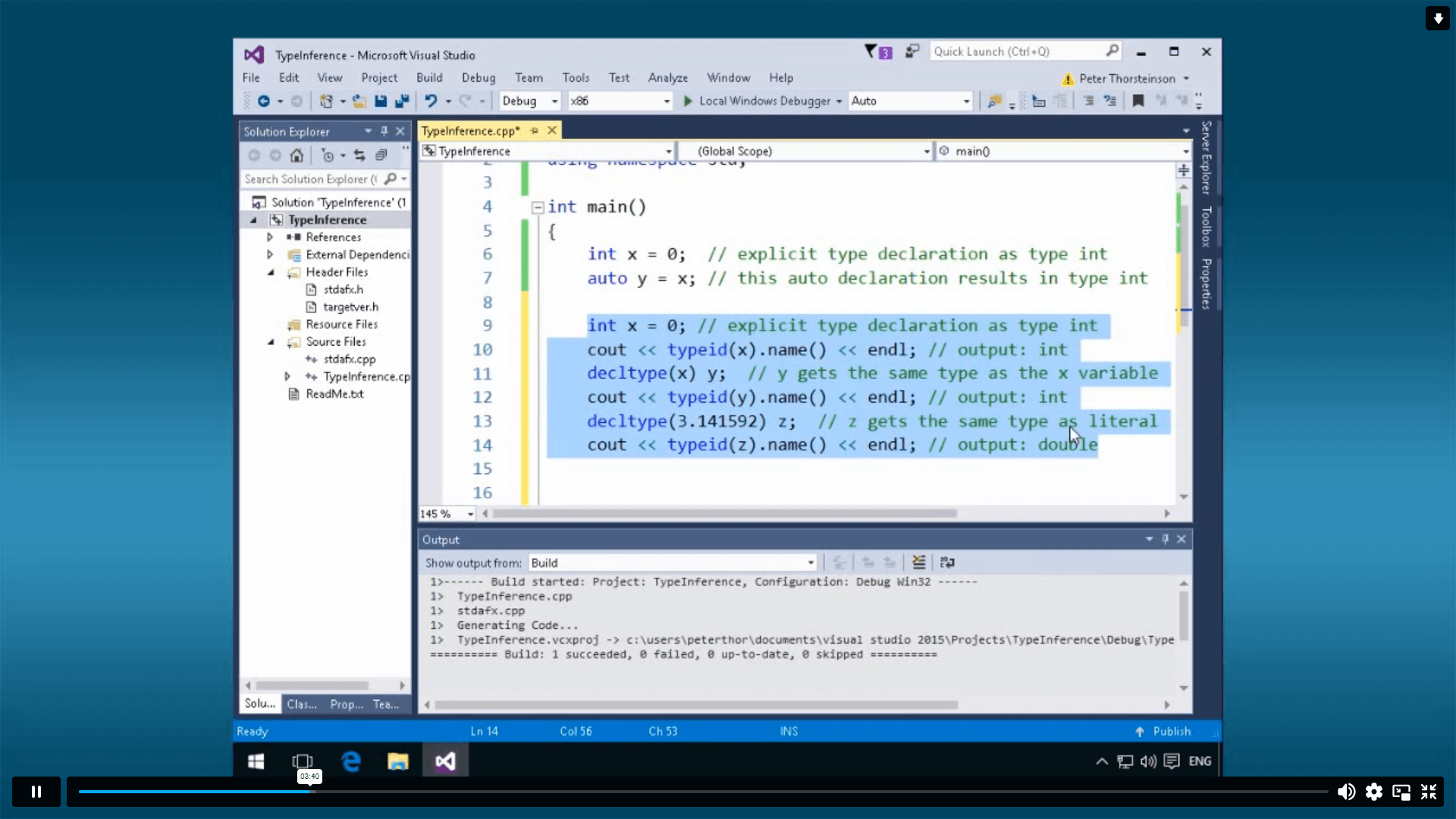Launch Visual Studio from the taskbar
1456x819 pixels.
click(x=446, y=761)
